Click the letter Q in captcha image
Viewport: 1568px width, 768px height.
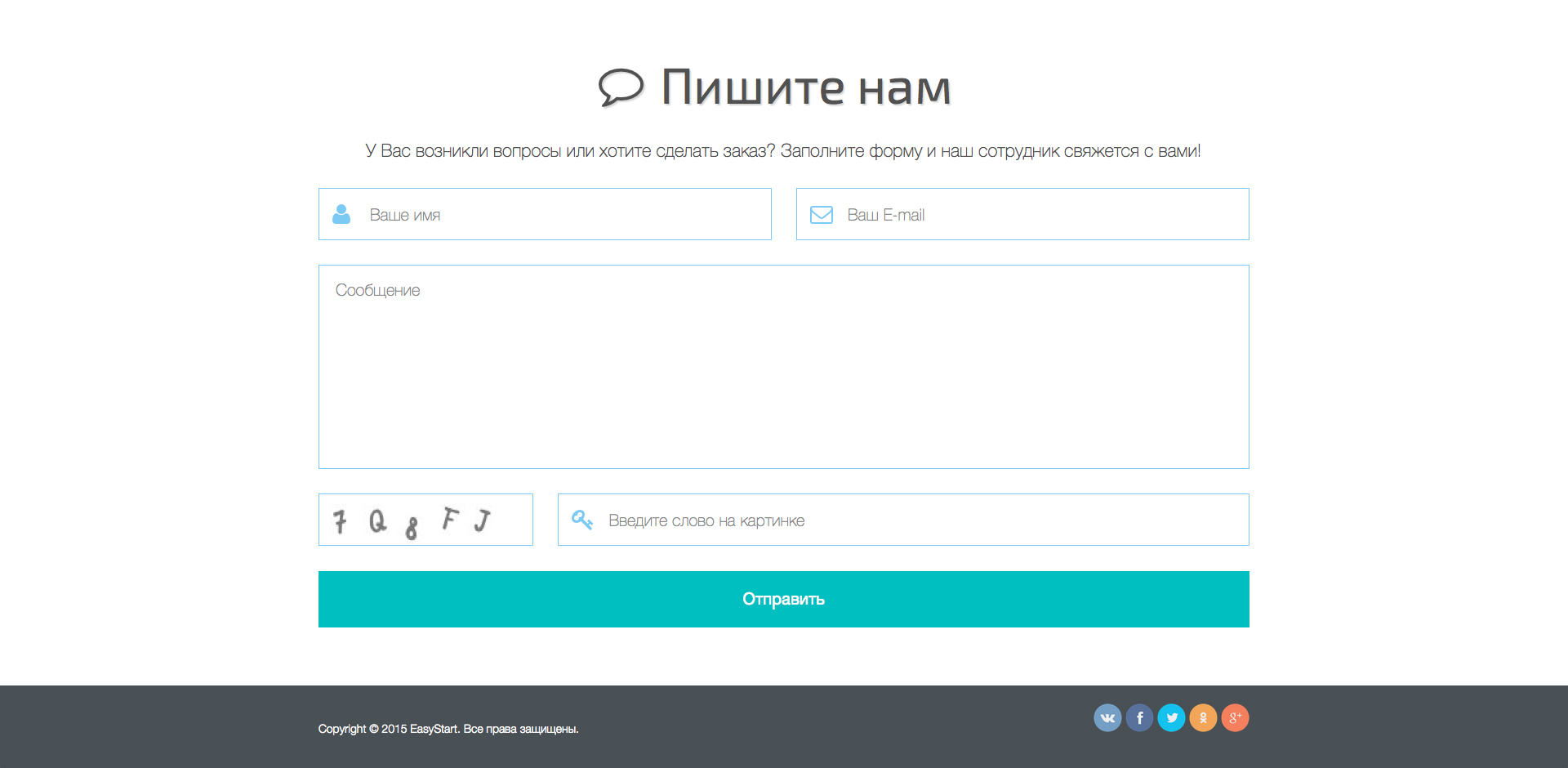coord(377,520)
